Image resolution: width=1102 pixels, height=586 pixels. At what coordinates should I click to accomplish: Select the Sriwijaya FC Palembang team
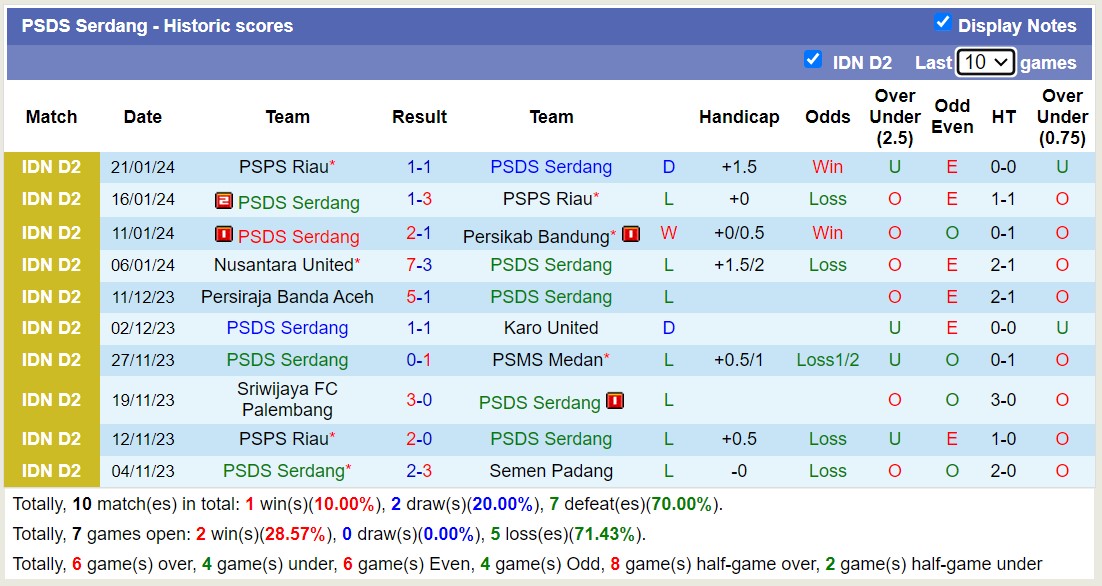pos(287,399)
